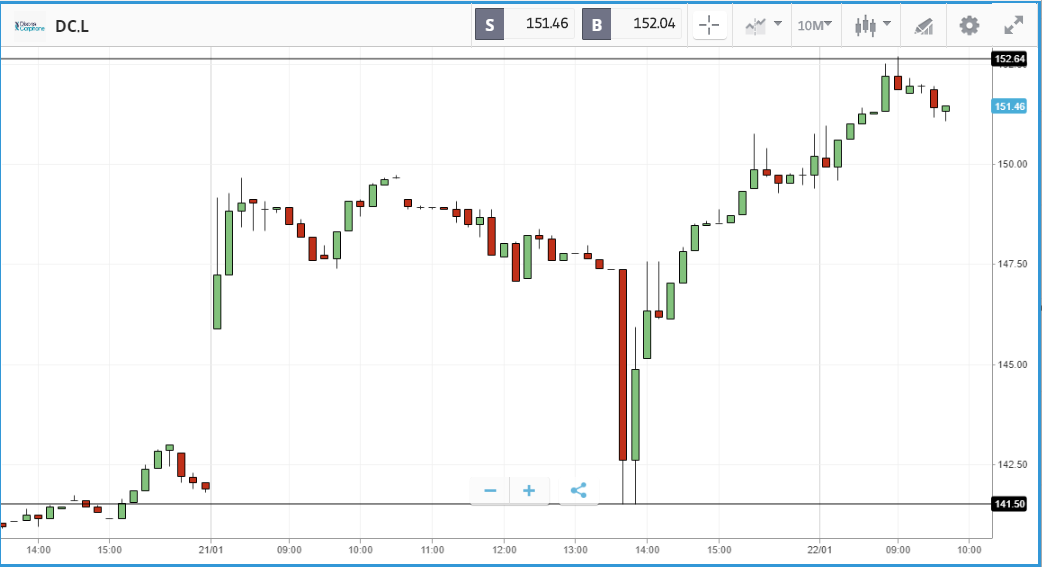
Task: Click the 145.00 axis label
Action: point(1012,364)
